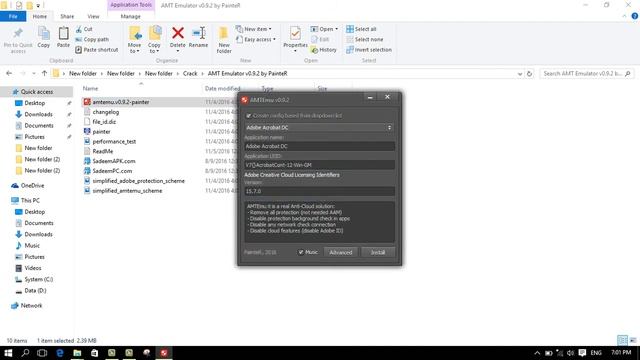640x360 pixels.
Task: Open taskbar Search magnifier
Action: tap(25, 353)
